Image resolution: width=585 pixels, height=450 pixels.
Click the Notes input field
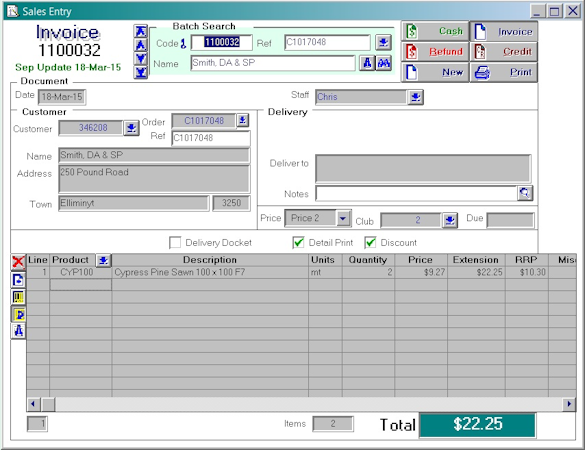416,193
